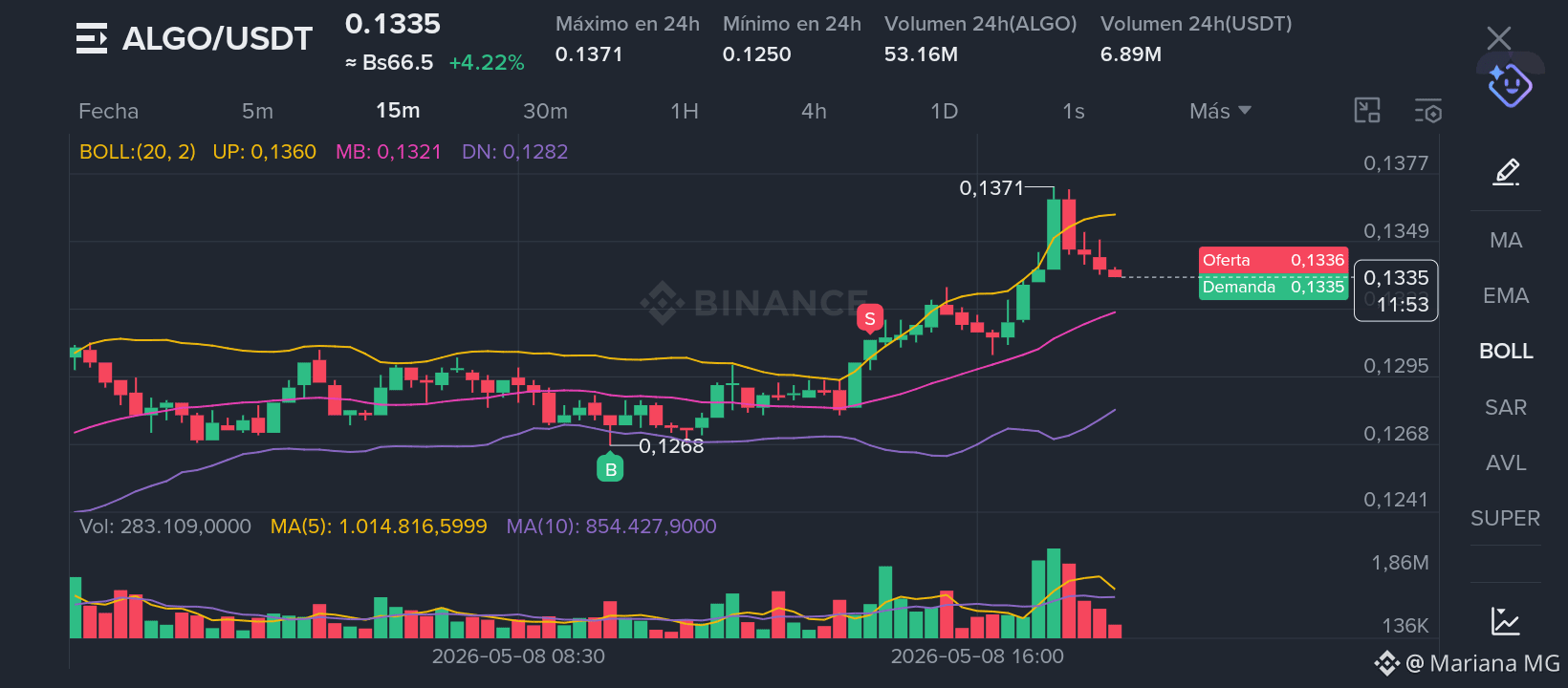Click the Demanda 0,1335 price tag

coord(1274,287)
